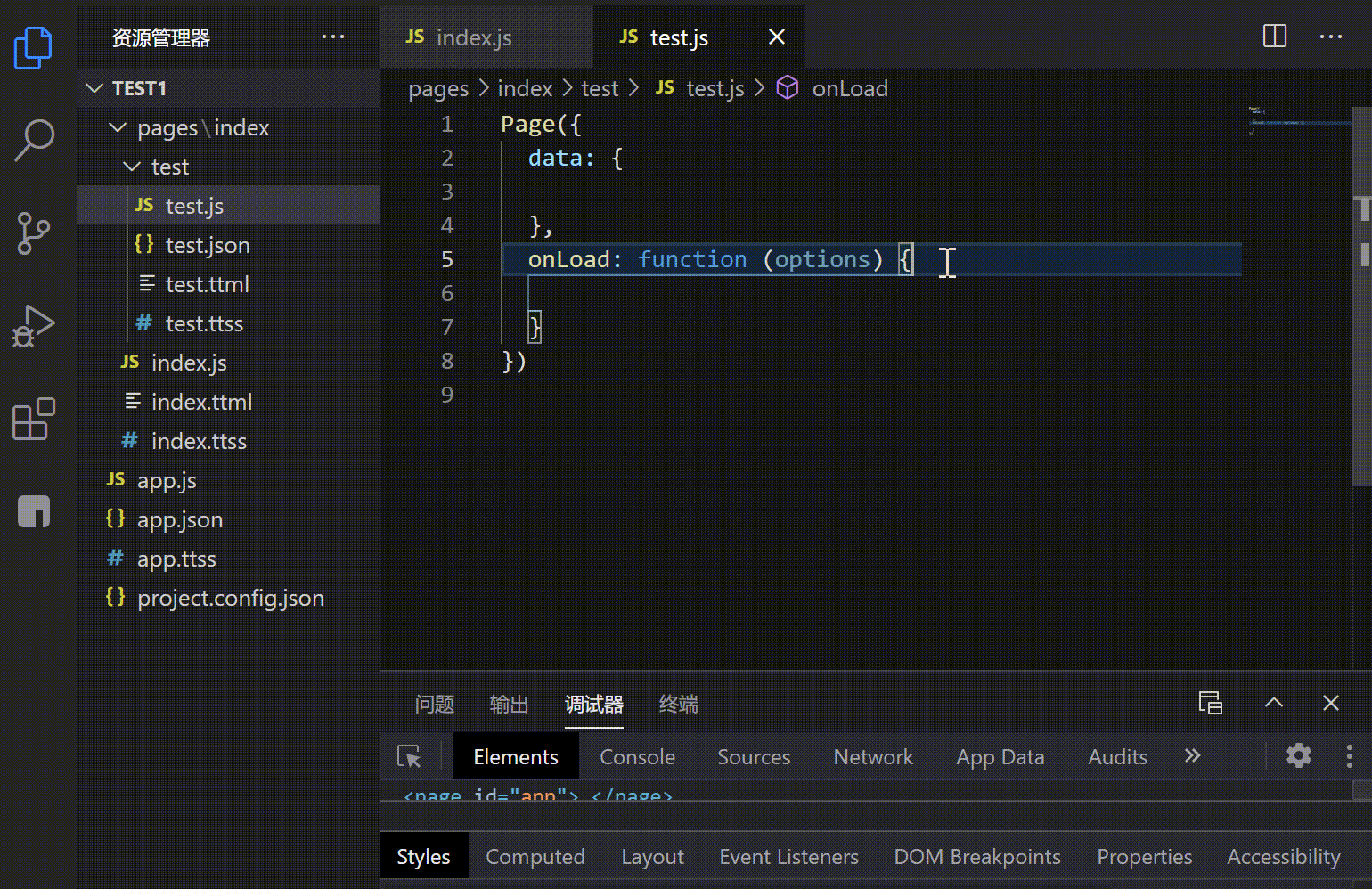This screenshot has width=1372, height=889.
Task: Select the Styles subtab
Action: [x=424, y=856]
